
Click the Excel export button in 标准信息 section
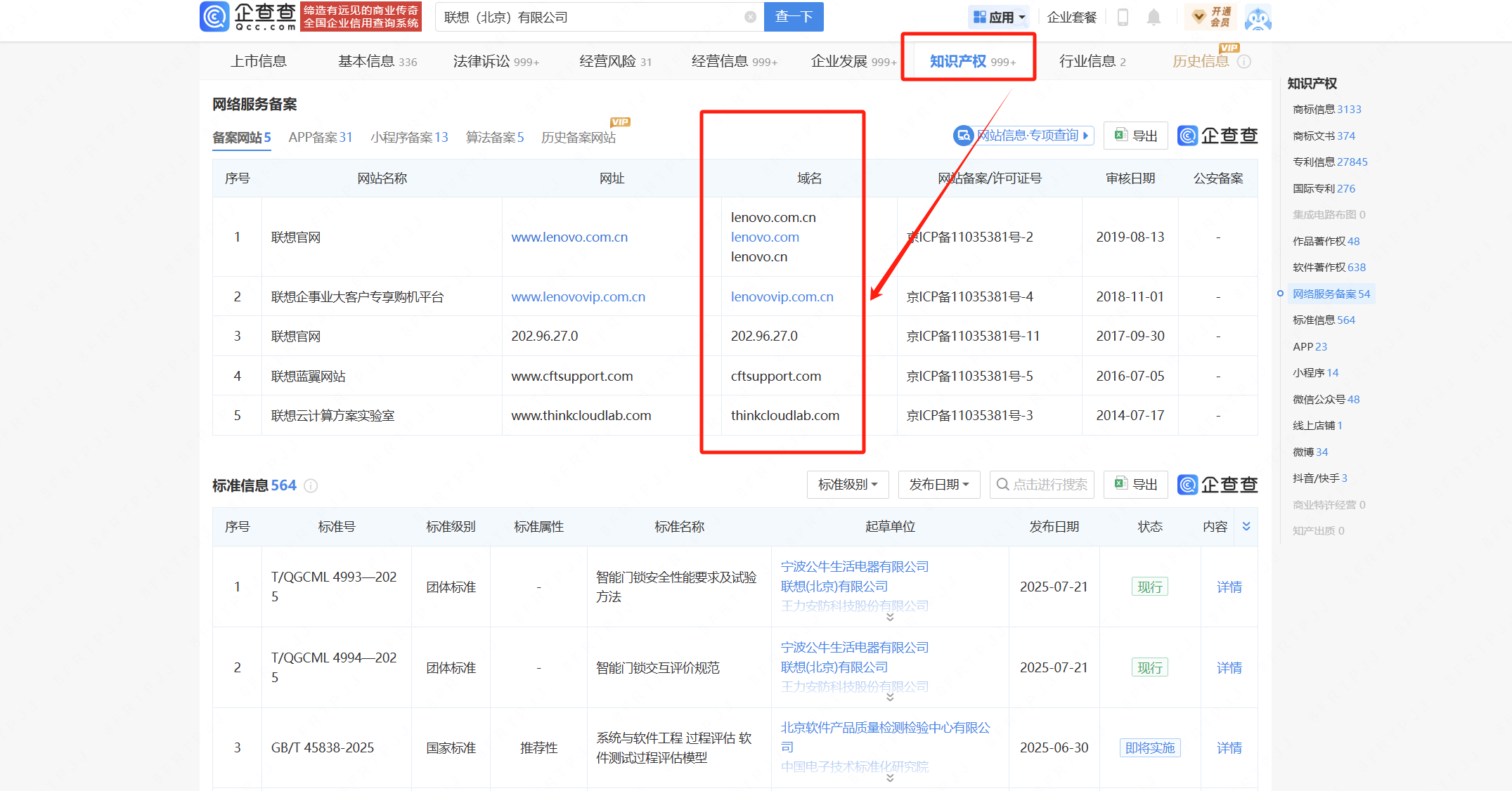click(1135, 485)
